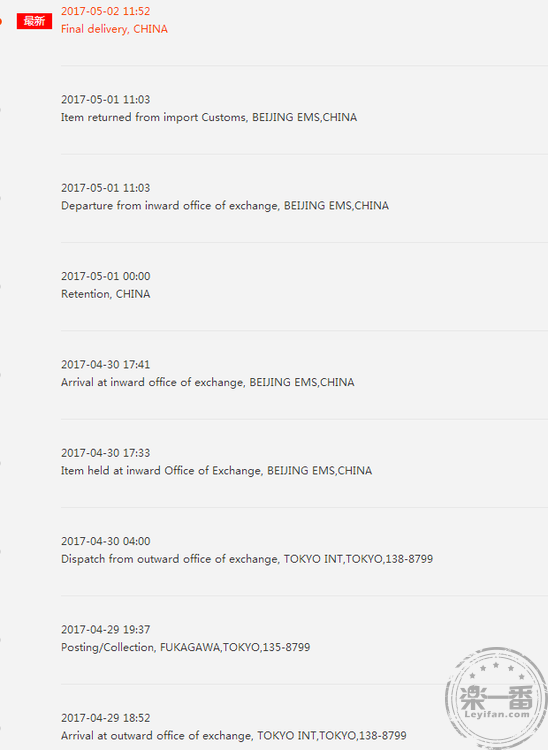Click the red 最新 badge

click(34, 21)
